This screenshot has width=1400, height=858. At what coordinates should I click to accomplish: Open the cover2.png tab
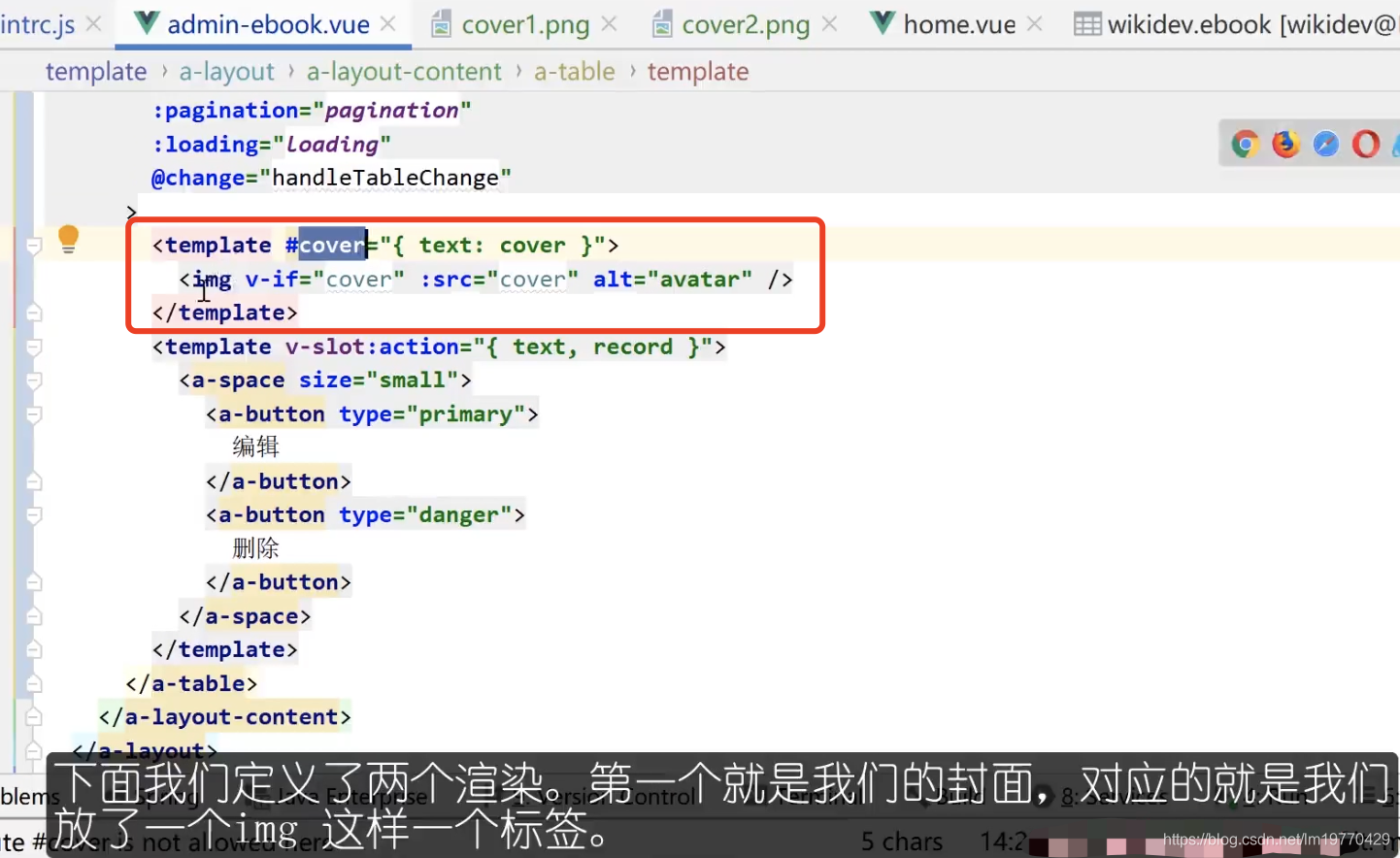[x=746, y=24]
